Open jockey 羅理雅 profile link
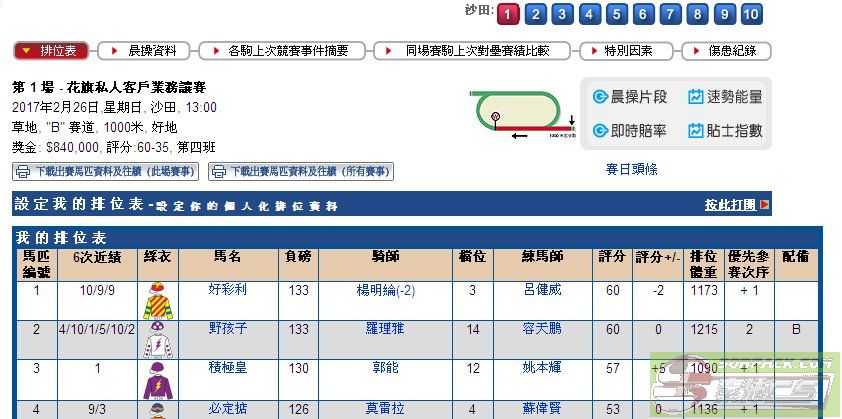 385,329
